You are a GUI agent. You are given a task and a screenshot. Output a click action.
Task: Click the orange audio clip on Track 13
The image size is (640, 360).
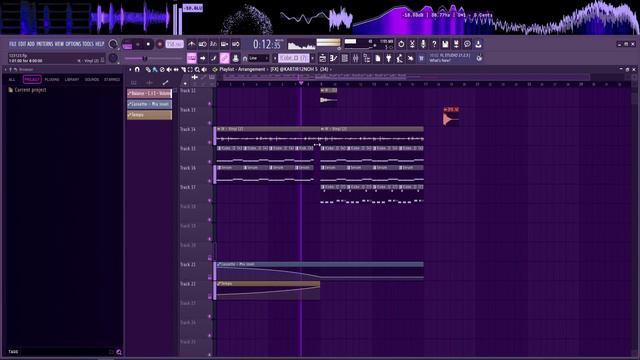coord(451,116)
